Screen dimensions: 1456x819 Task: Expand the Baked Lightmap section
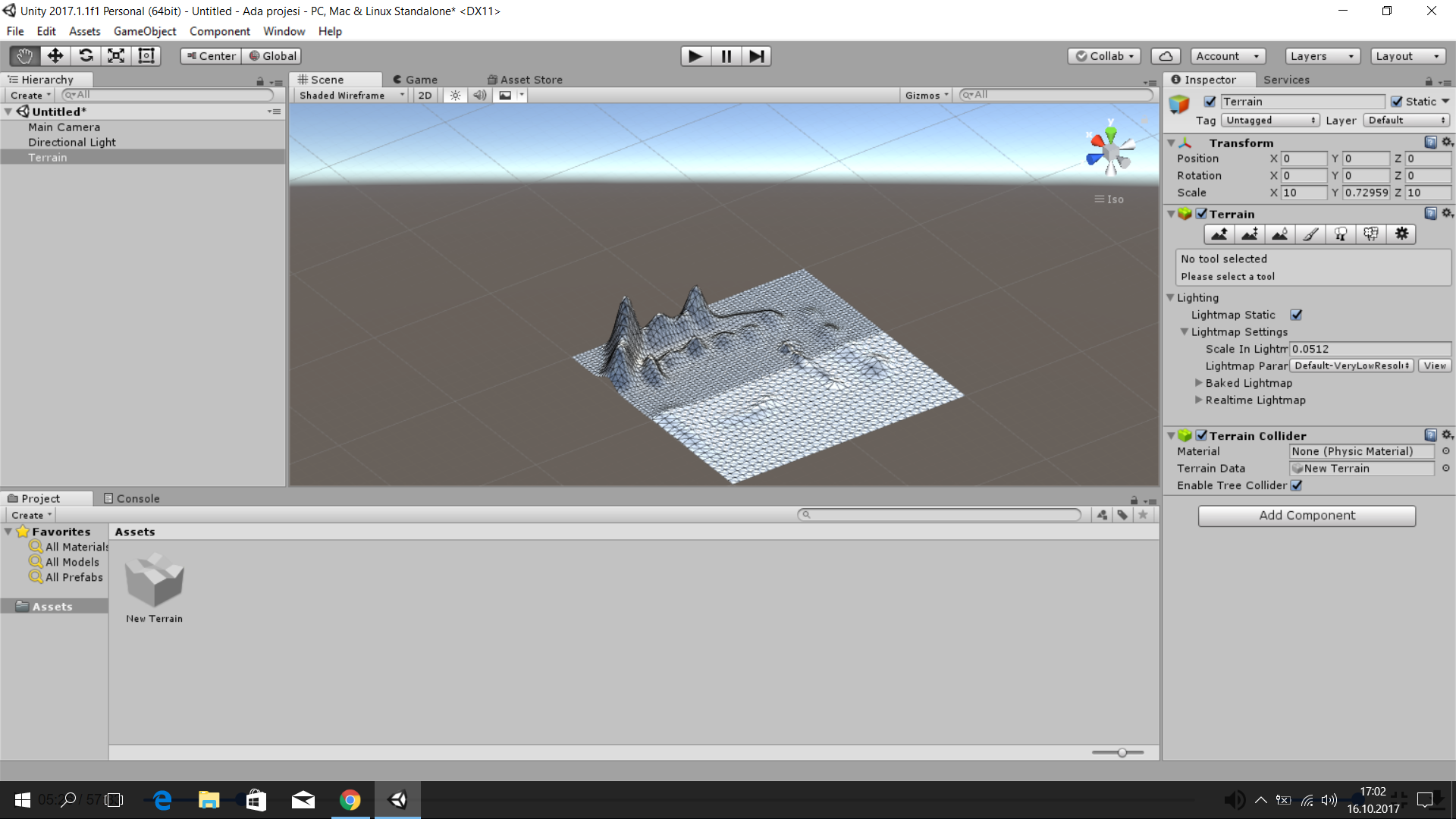[1199, 383]
